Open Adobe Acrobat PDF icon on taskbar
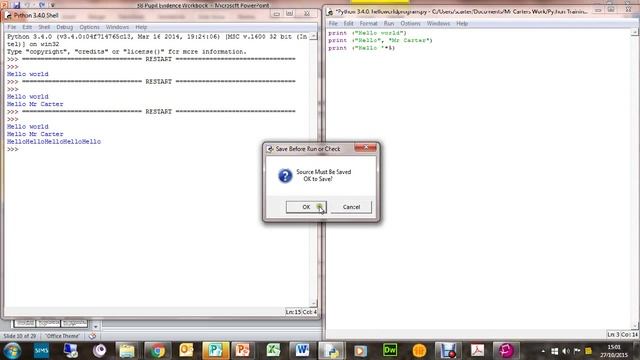 coord(477,351)
